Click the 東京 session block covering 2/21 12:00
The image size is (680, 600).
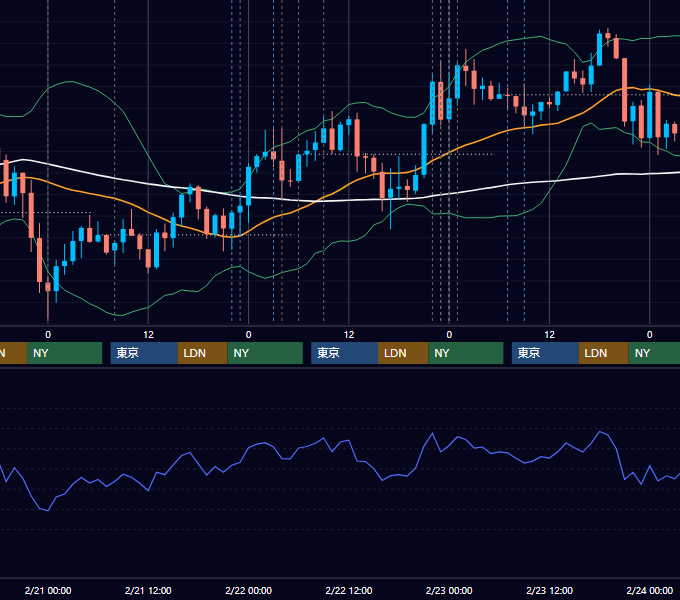pyautogui.click(x=144, y=353)
